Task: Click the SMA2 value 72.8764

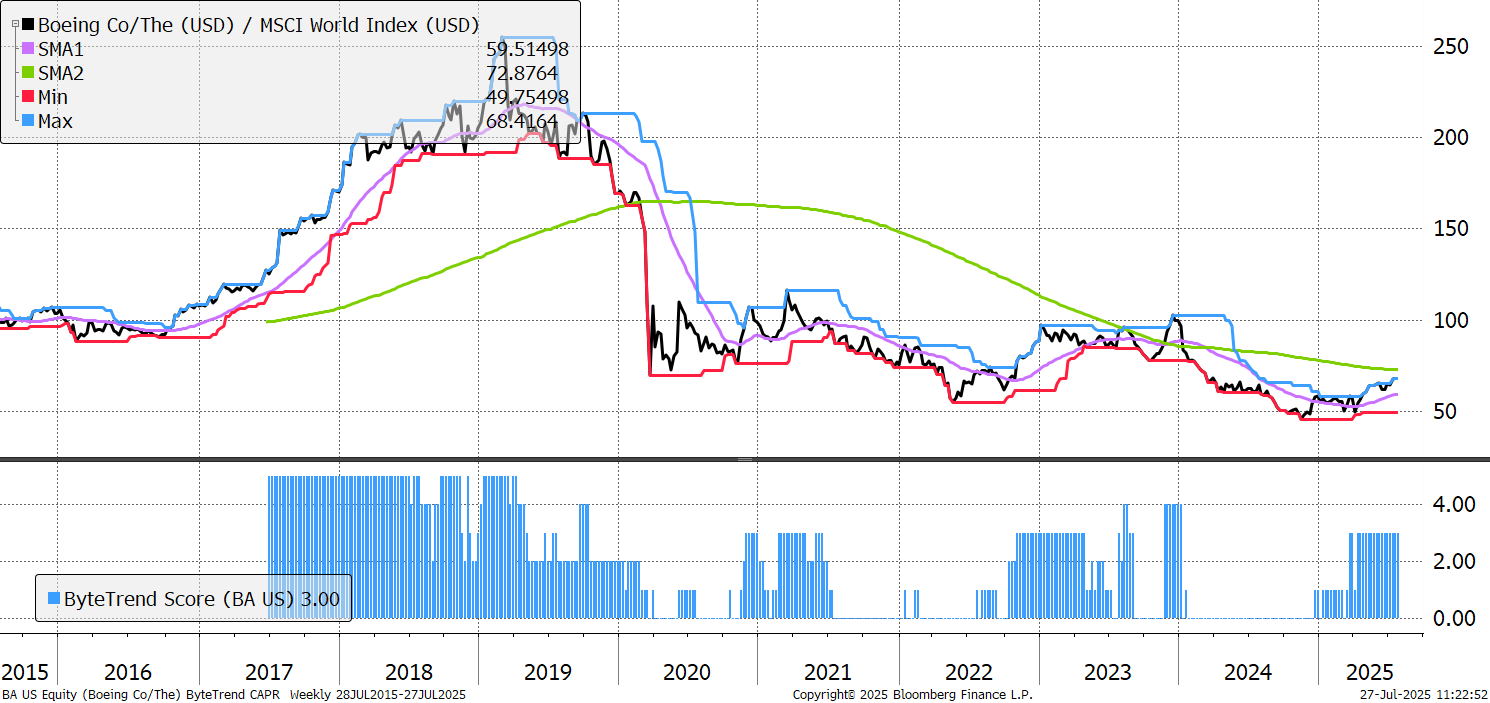Action: 522,73
